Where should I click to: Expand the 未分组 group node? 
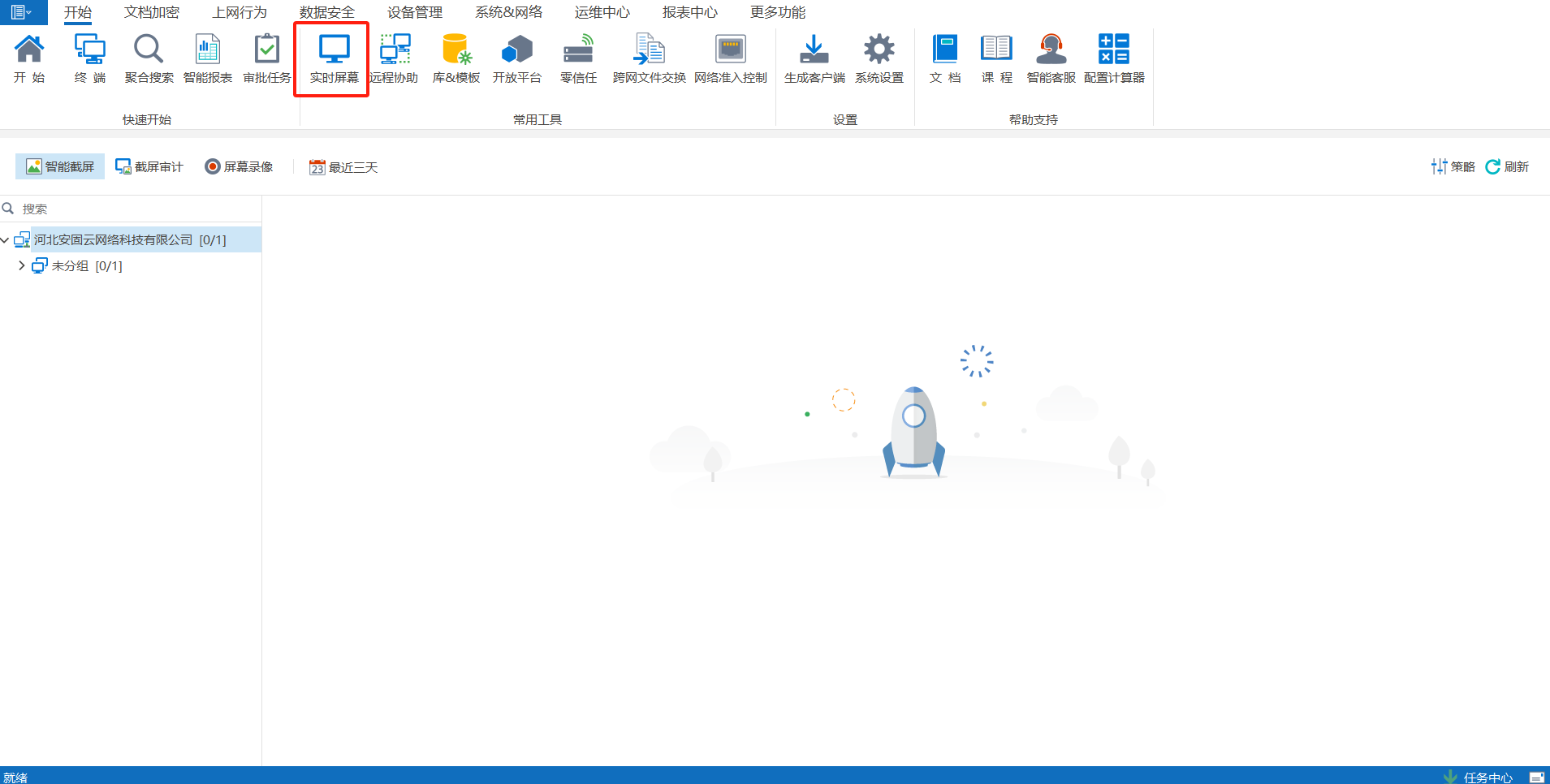[21, 266]
